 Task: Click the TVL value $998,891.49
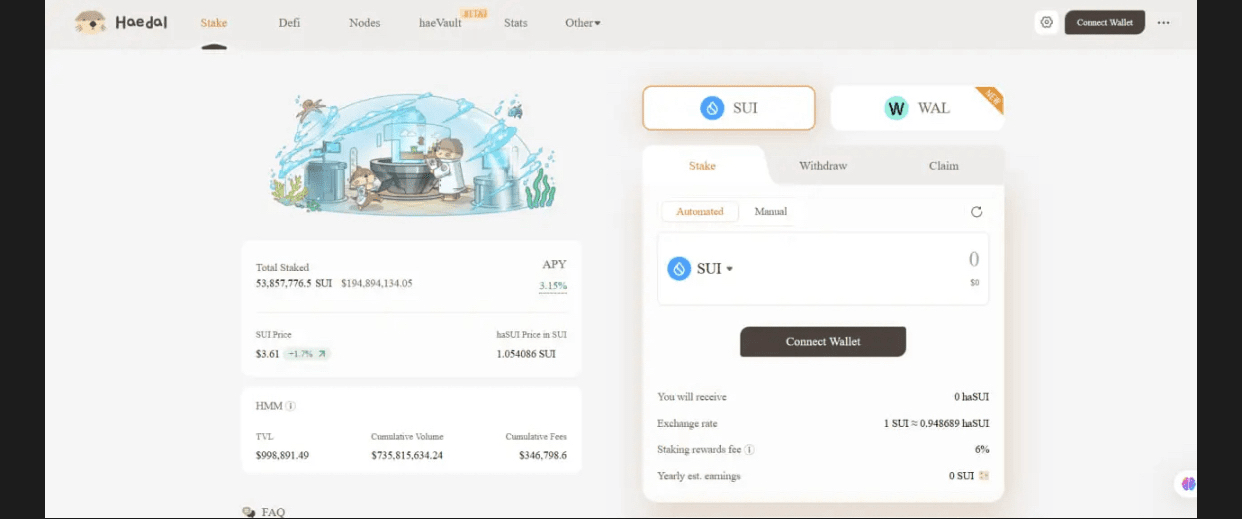point(282,455)
